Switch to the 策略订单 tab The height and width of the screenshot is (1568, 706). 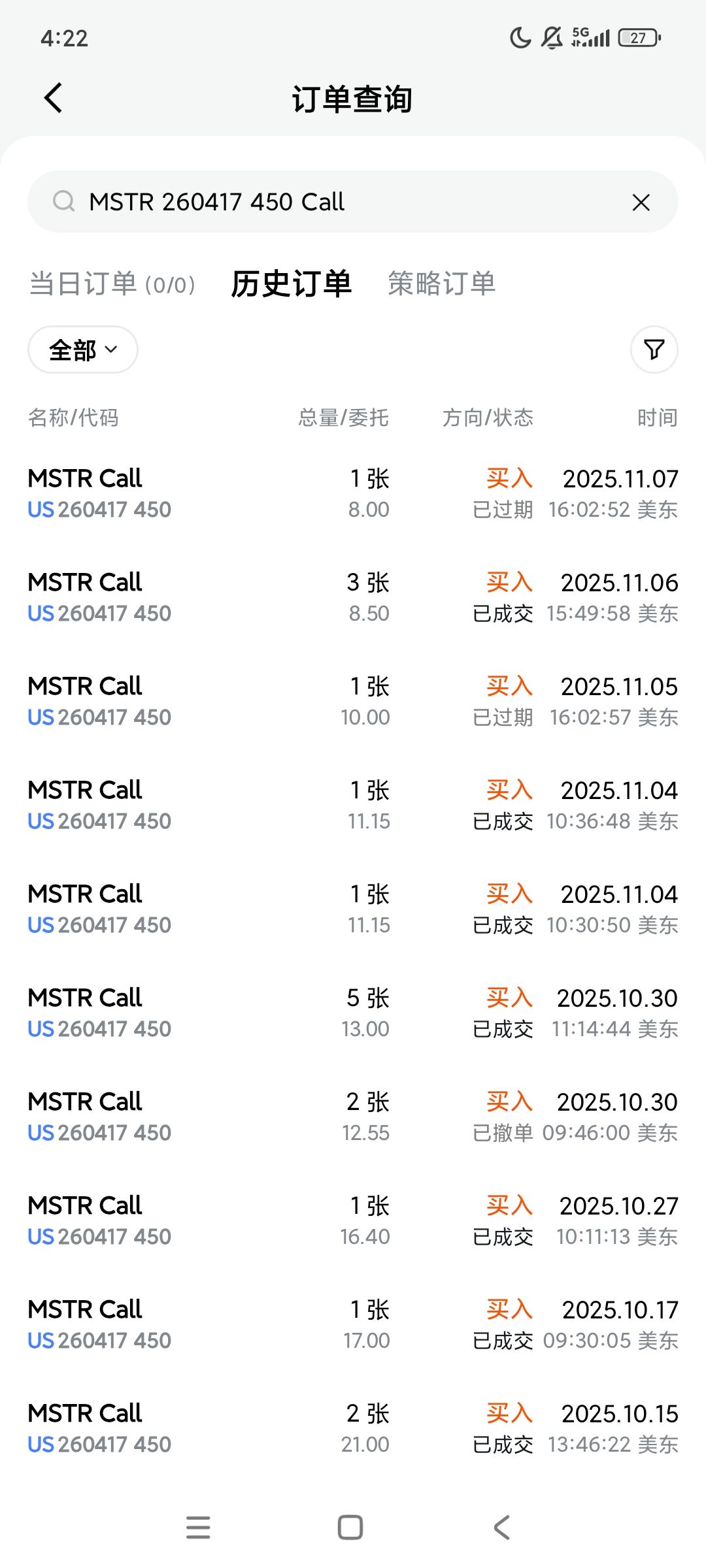pyautogui.click(x=442, y=284)
